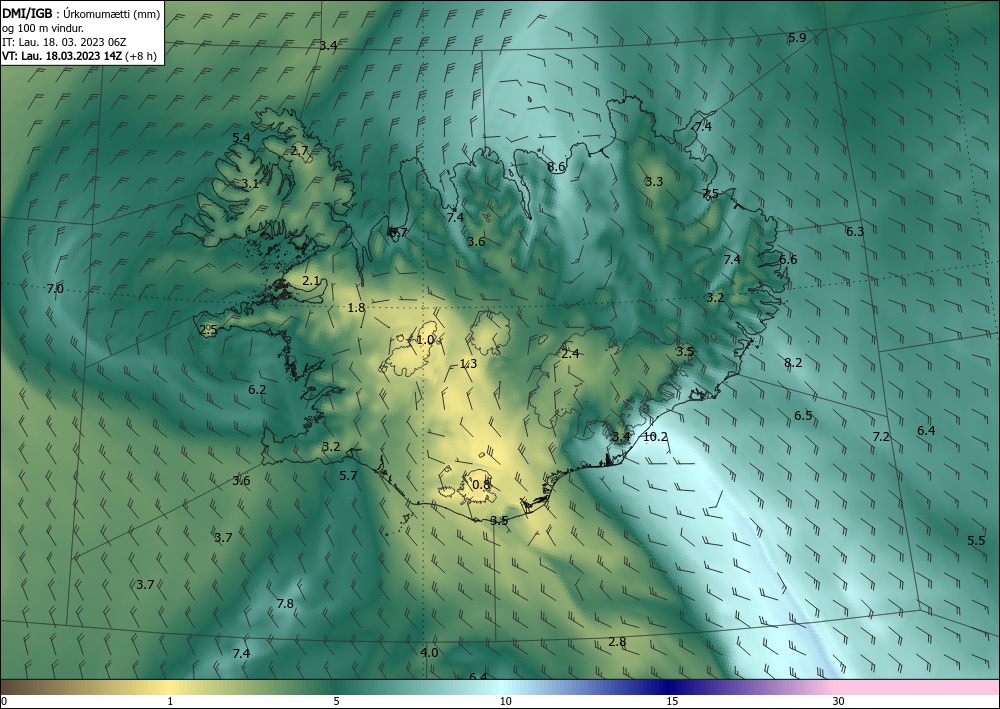
Task: Click the 6.5 value label
Action: (803, 416)
